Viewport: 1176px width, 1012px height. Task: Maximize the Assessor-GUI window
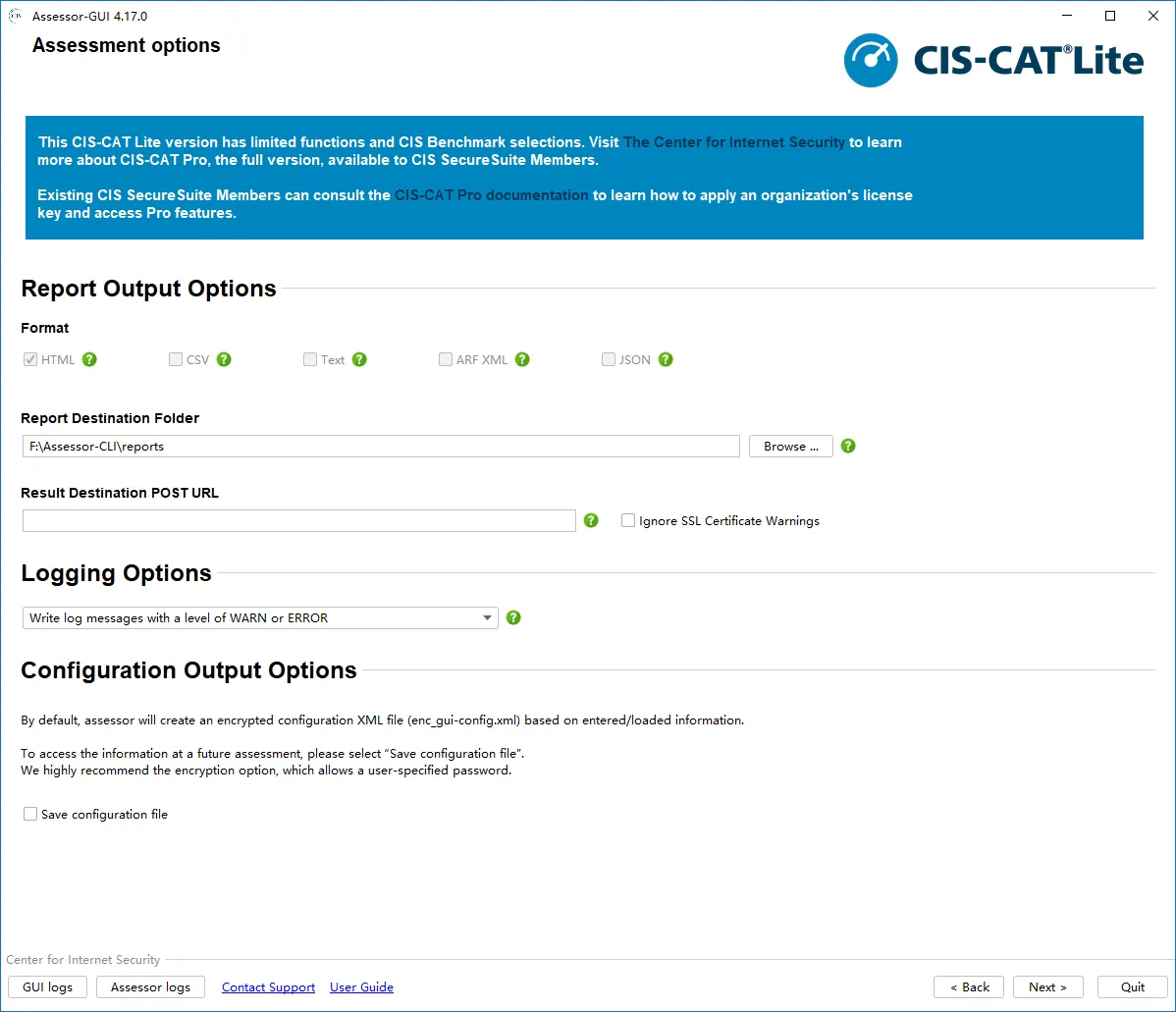[1110, 16]
